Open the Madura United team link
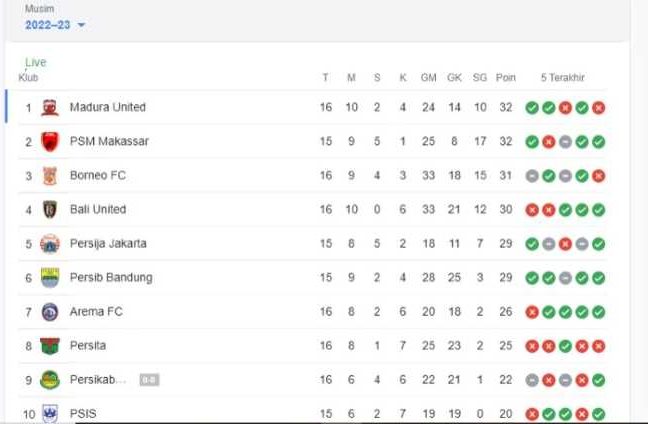This screenshot has width=648, height=424. point(107,108)
